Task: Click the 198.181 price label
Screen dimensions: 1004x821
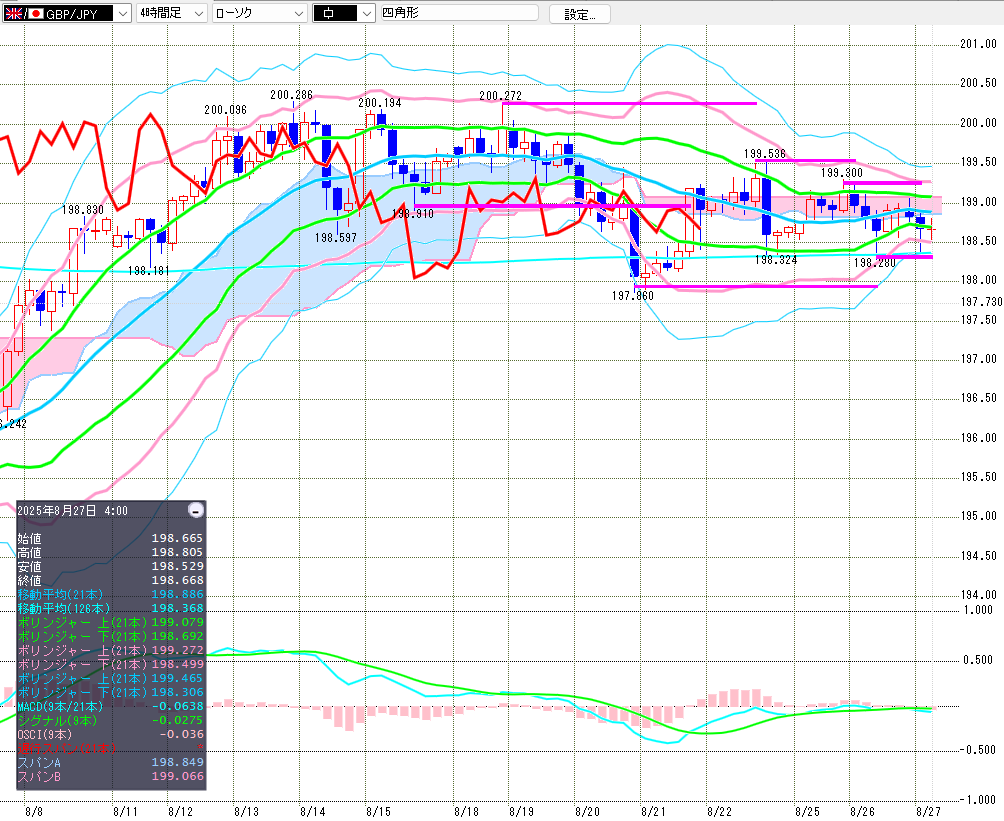Action: point(149,271)
